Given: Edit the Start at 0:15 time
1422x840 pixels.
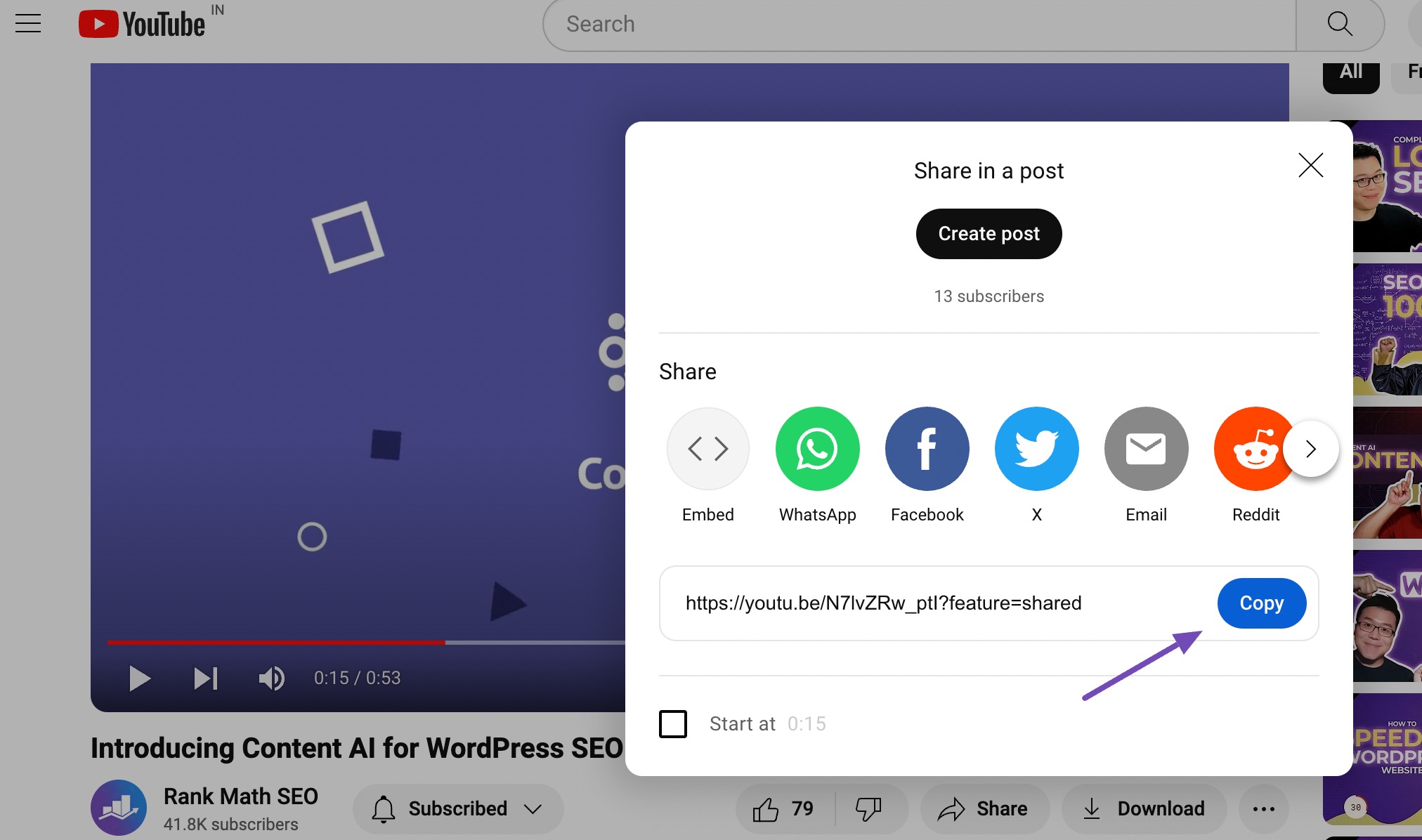Looking at the screenshot, I should 807,724.
